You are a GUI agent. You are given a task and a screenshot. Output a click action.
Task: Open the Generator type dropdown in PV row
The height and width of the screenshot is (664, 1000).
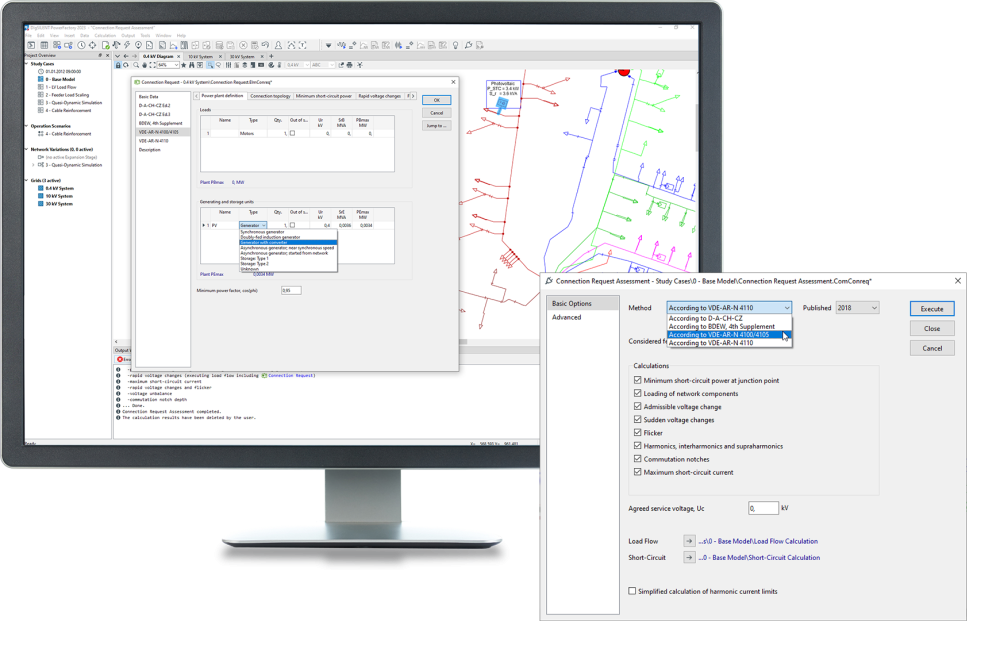(253, 225)
